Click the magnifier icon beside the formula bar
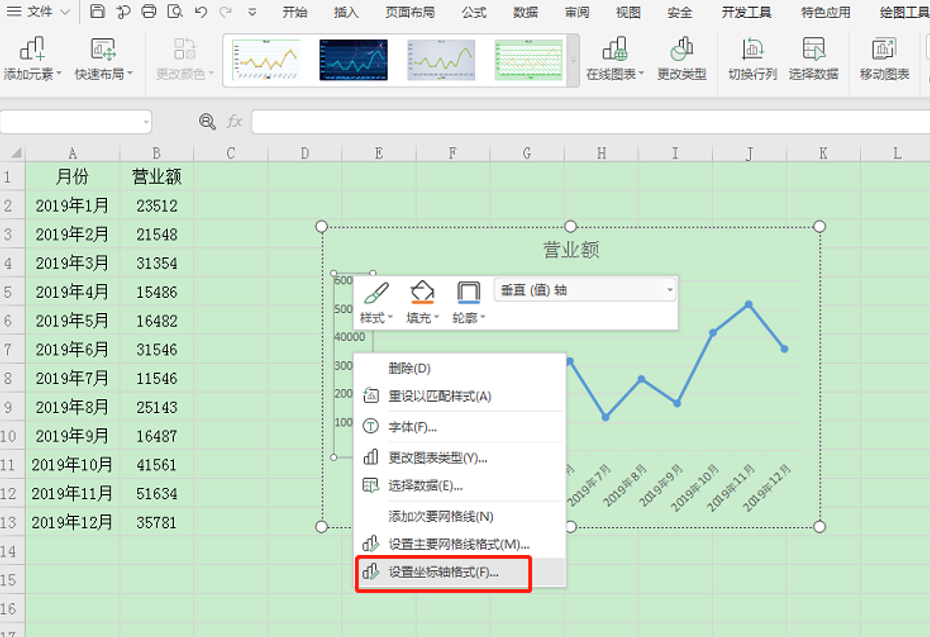 point(207,121)
